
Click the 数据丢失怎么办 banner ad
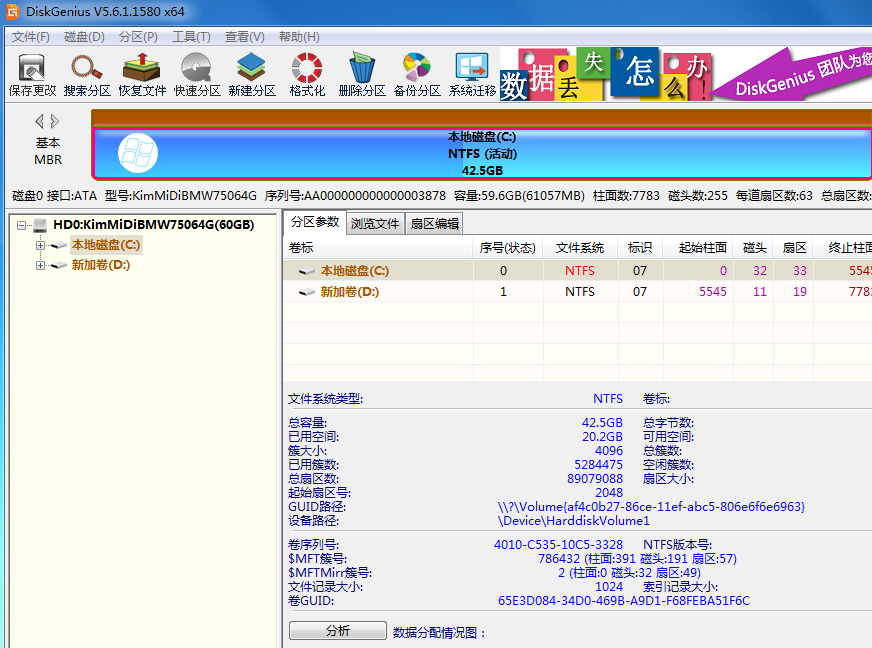coord(605,75)
